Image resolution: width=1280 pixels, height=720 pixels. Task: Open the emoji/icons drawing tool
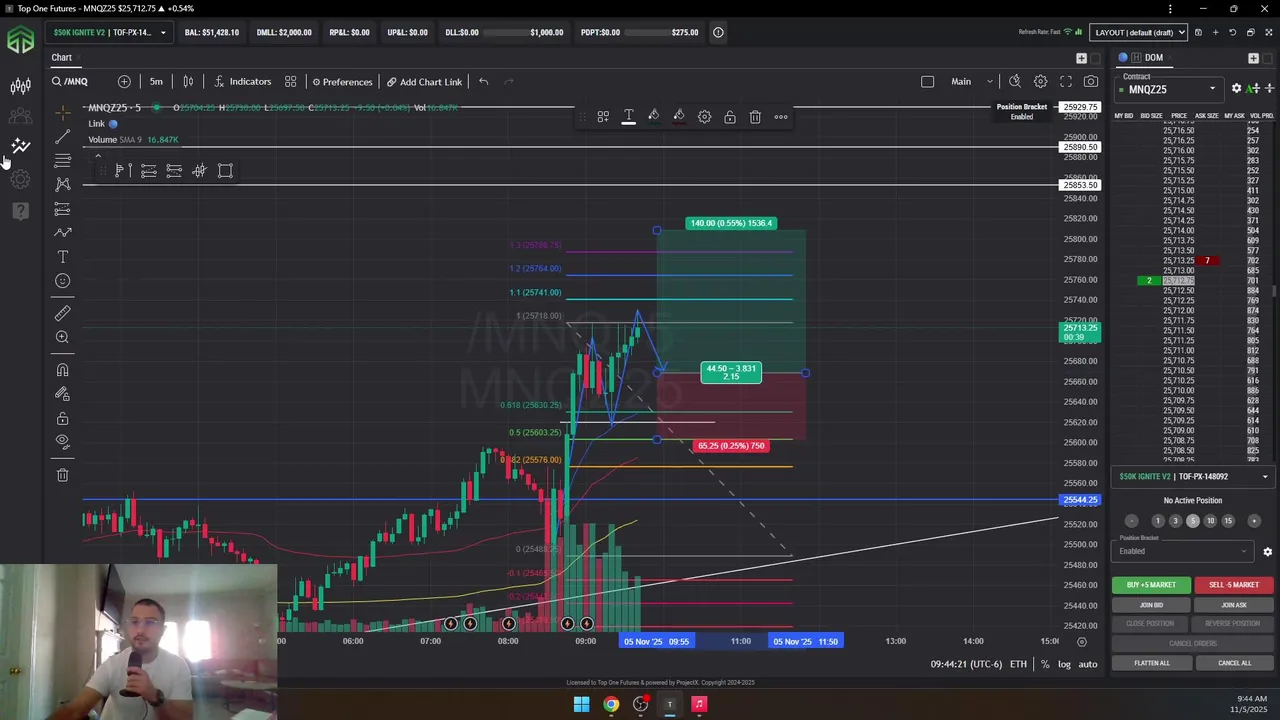click(x=62, y=281)
